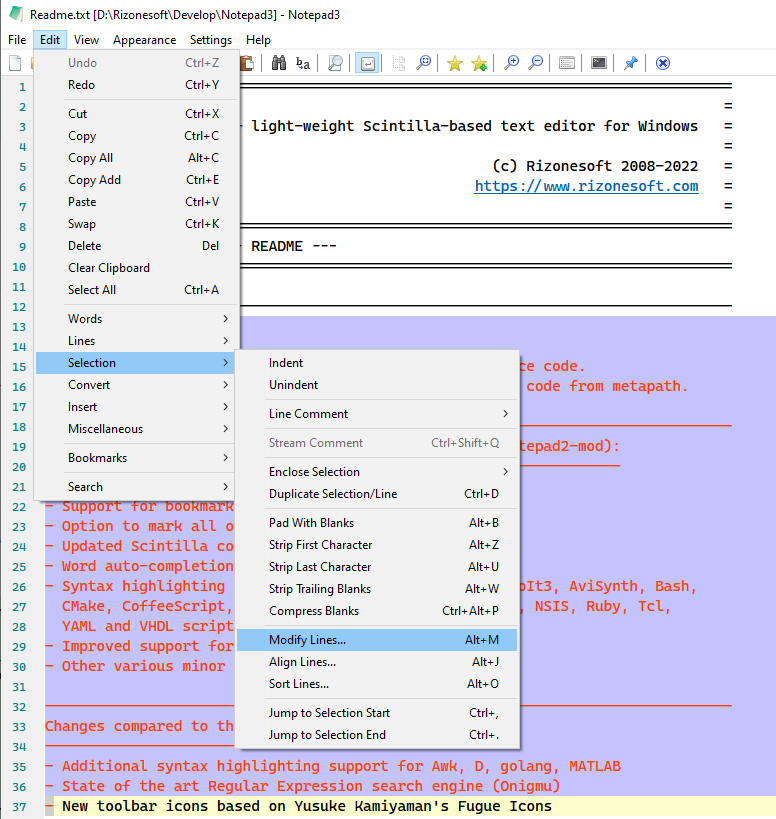Click the New file toolbar icon
The width and height of the screenshot is (776, 819).
[x=16, y=63]
